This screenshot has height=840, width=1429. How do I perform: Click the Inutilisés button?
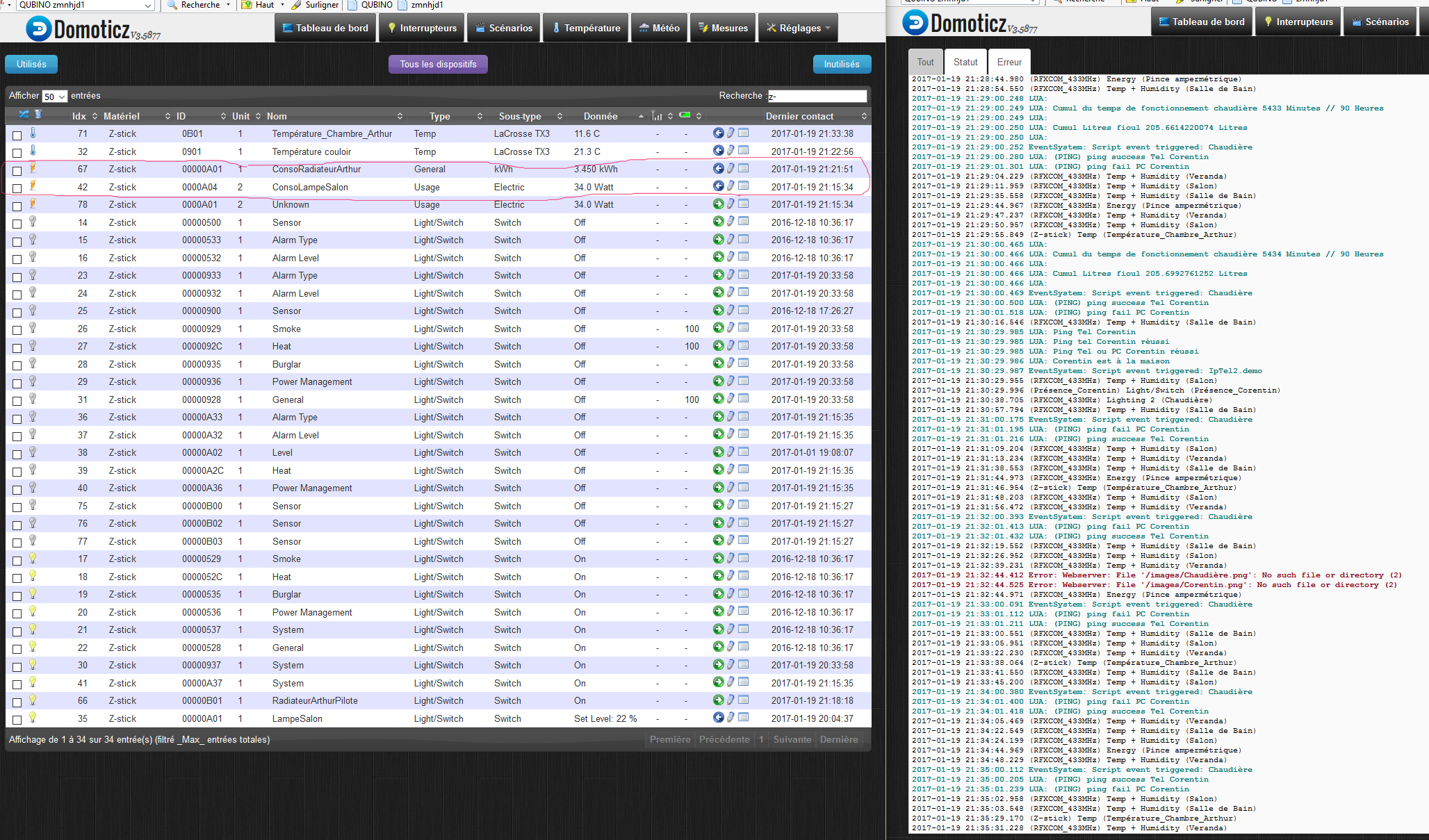click(842, 64)
